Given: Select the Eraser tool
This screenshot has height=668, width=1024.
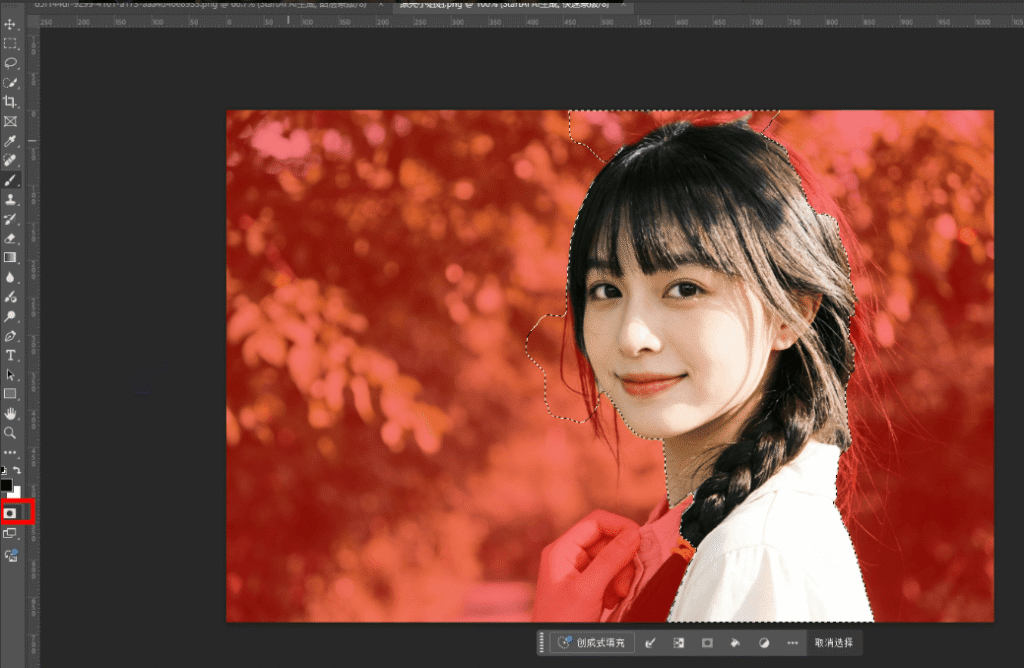Looking at the screenshot, I should click(10, 239).
